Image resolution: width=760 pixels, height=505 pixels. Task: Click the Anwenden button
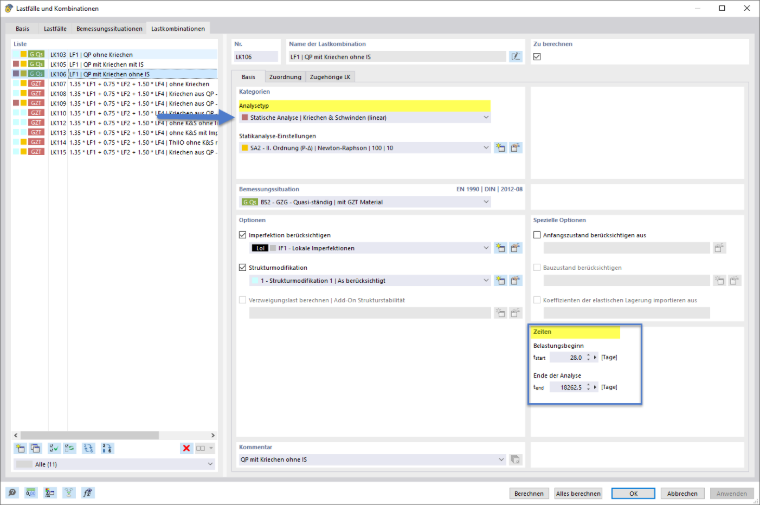(x=731, y=493)
